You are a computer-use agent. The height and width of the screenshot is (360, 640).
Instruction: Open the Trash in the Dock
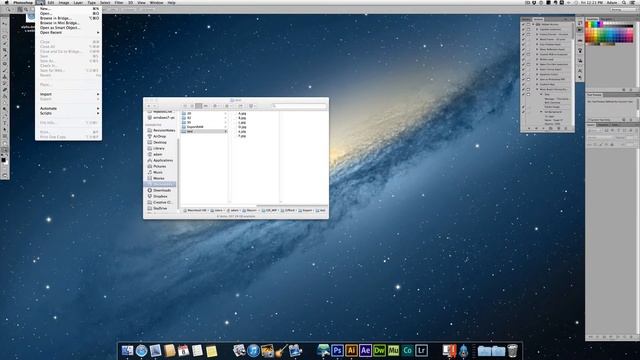[x=512, y=350]
